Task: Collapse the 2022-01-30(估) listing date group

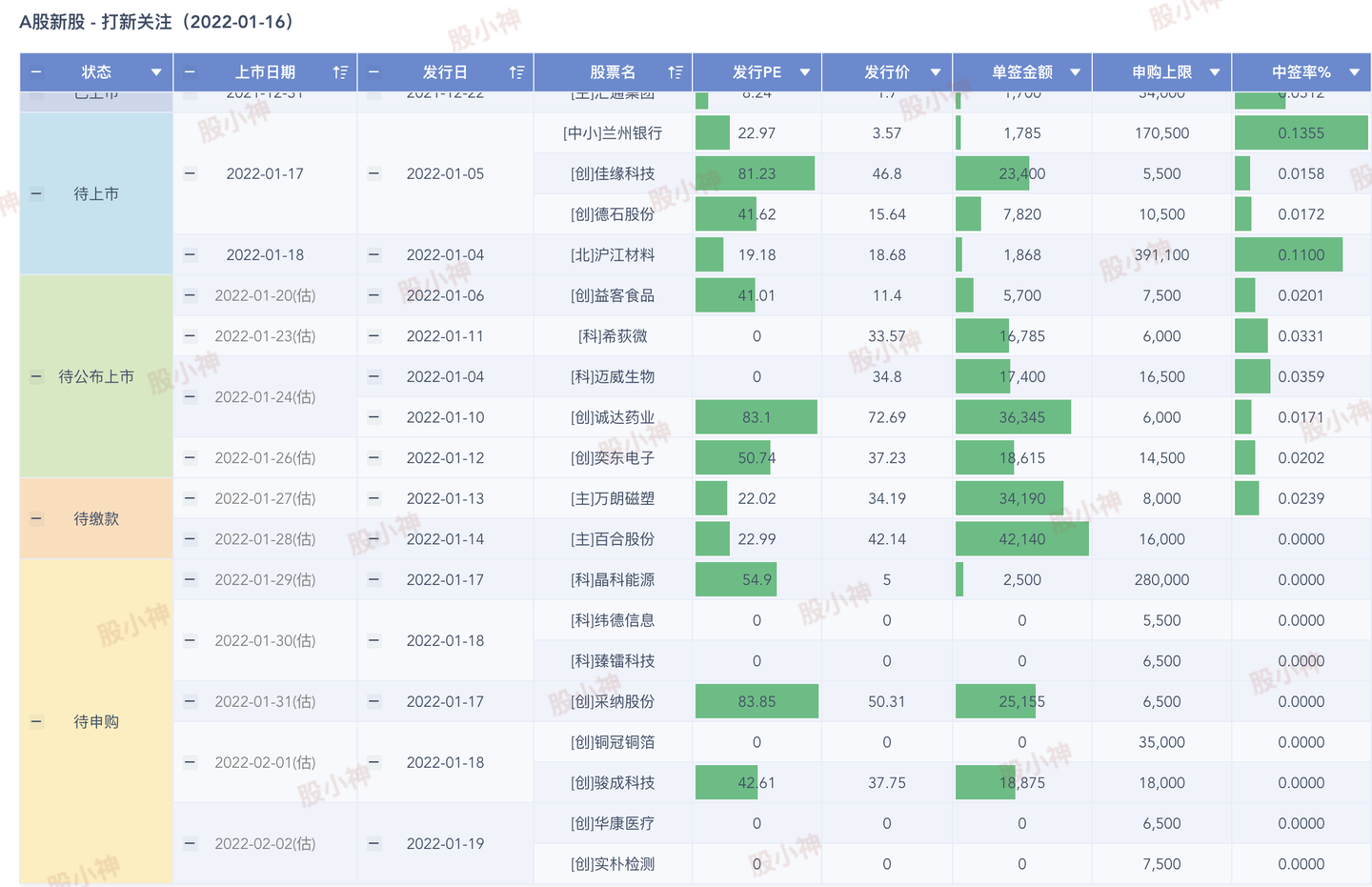Action: click(x=190, y=640)
